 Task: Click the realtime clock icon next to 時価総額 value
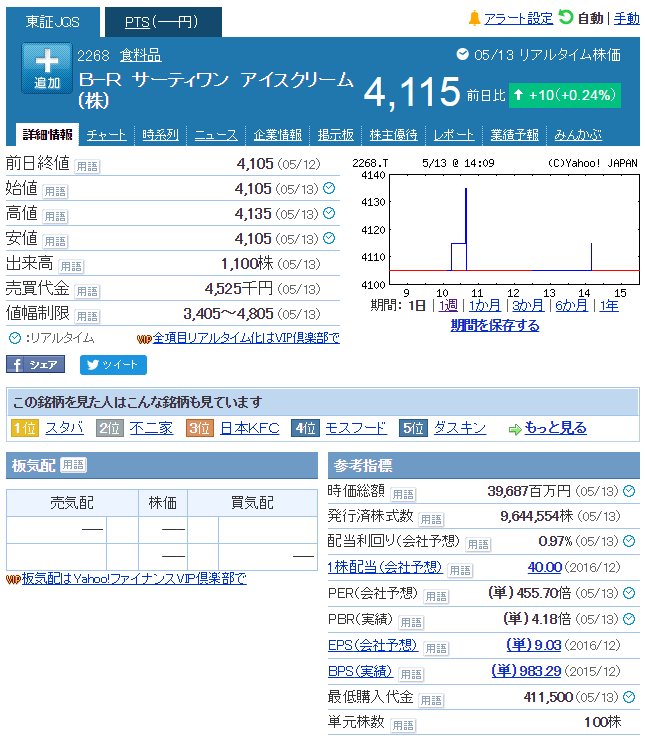(629, 491)
